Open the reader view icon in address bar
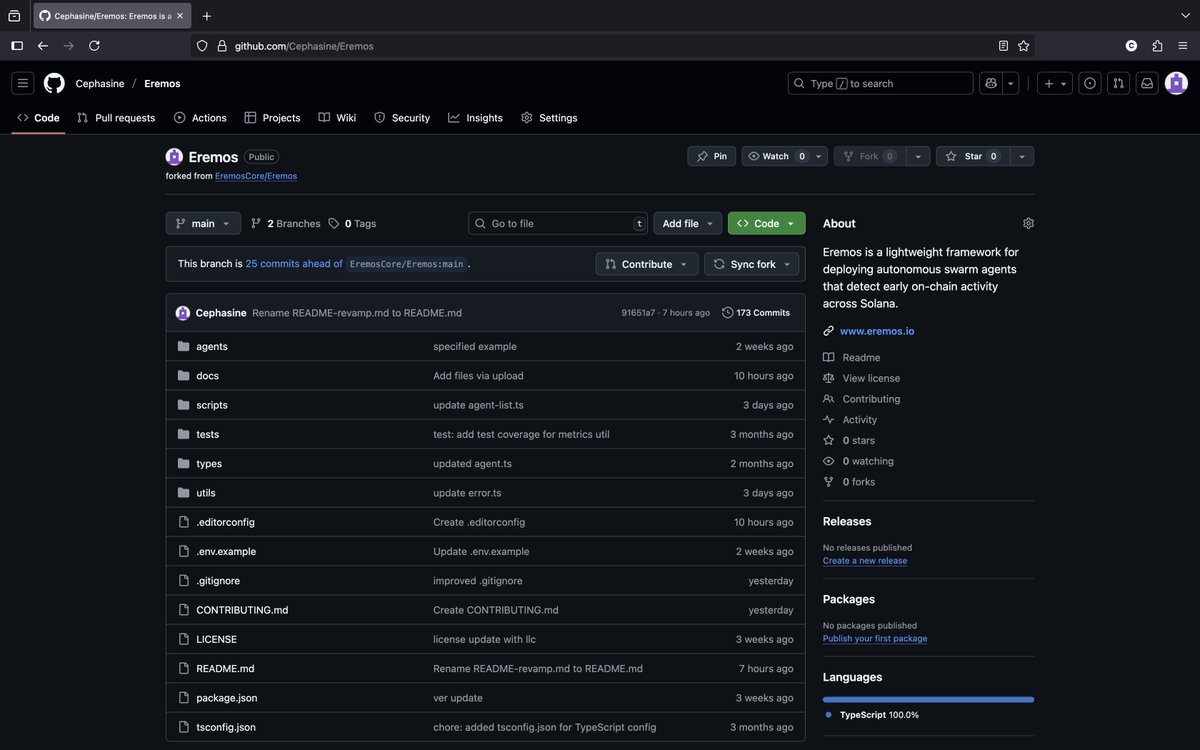1200x750 pixels. point(1003,46)
